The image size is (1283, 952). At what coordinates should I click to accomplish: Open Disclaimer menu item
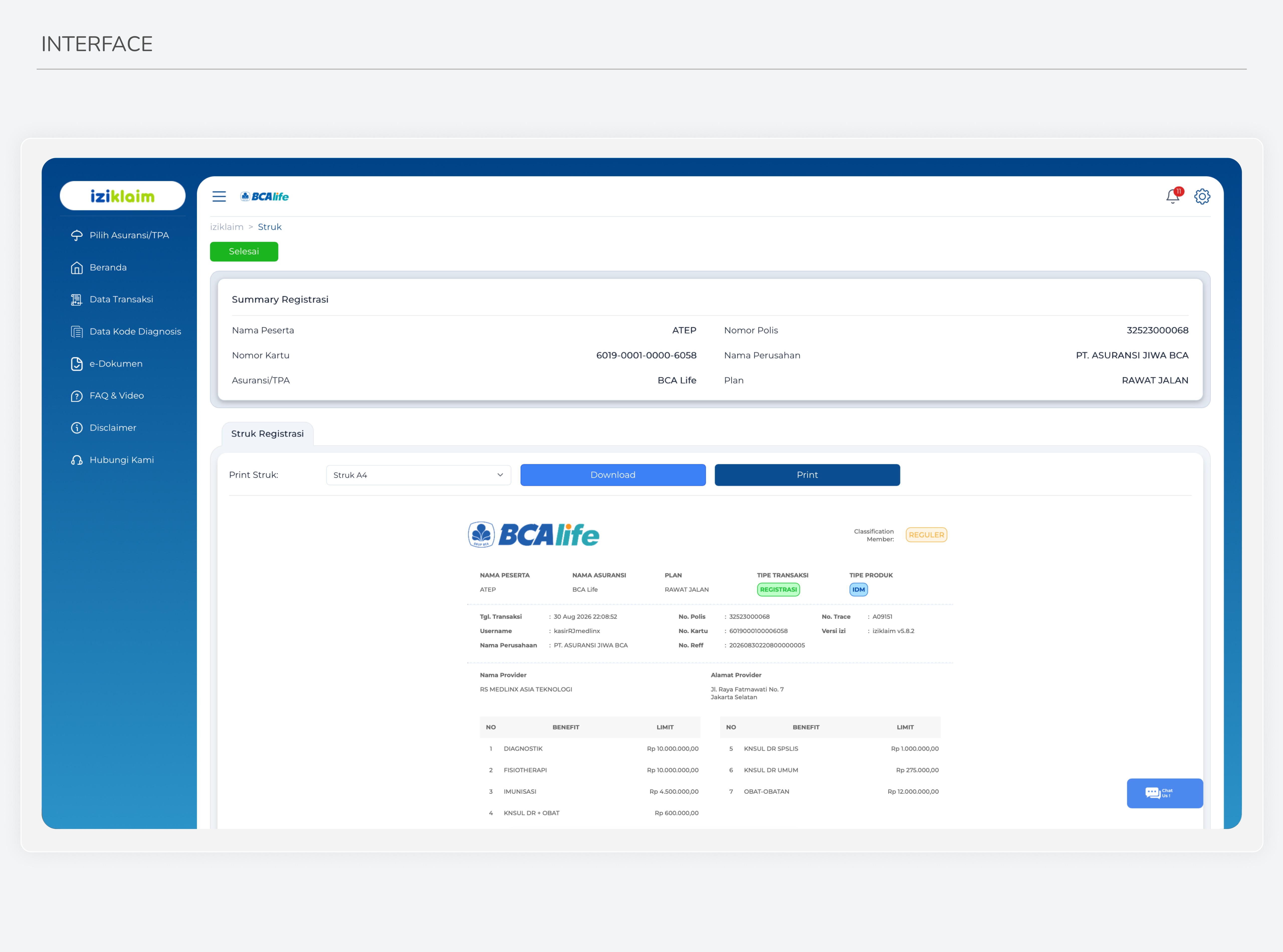click(113, 428)
